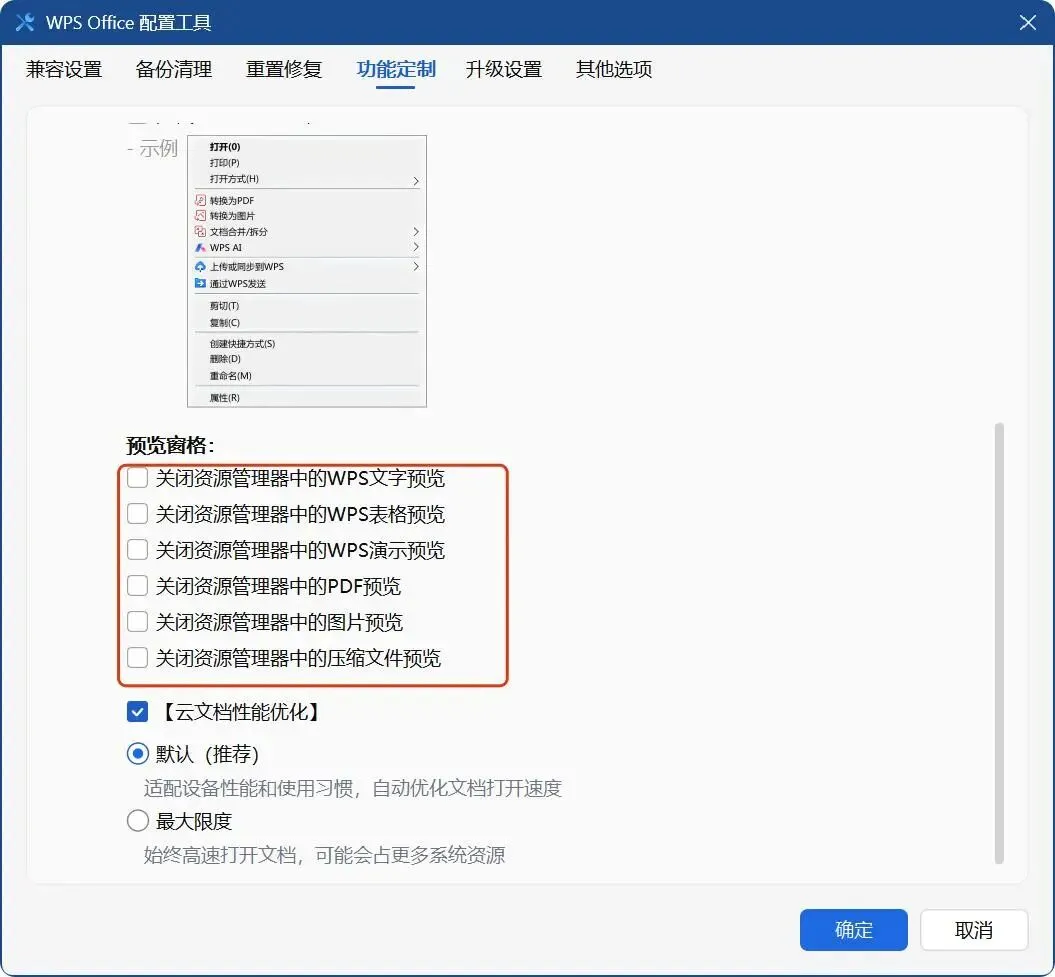
Task: Check 关闭资源管理器中的WPS文字预览
Action: click(x=137, y=478)
